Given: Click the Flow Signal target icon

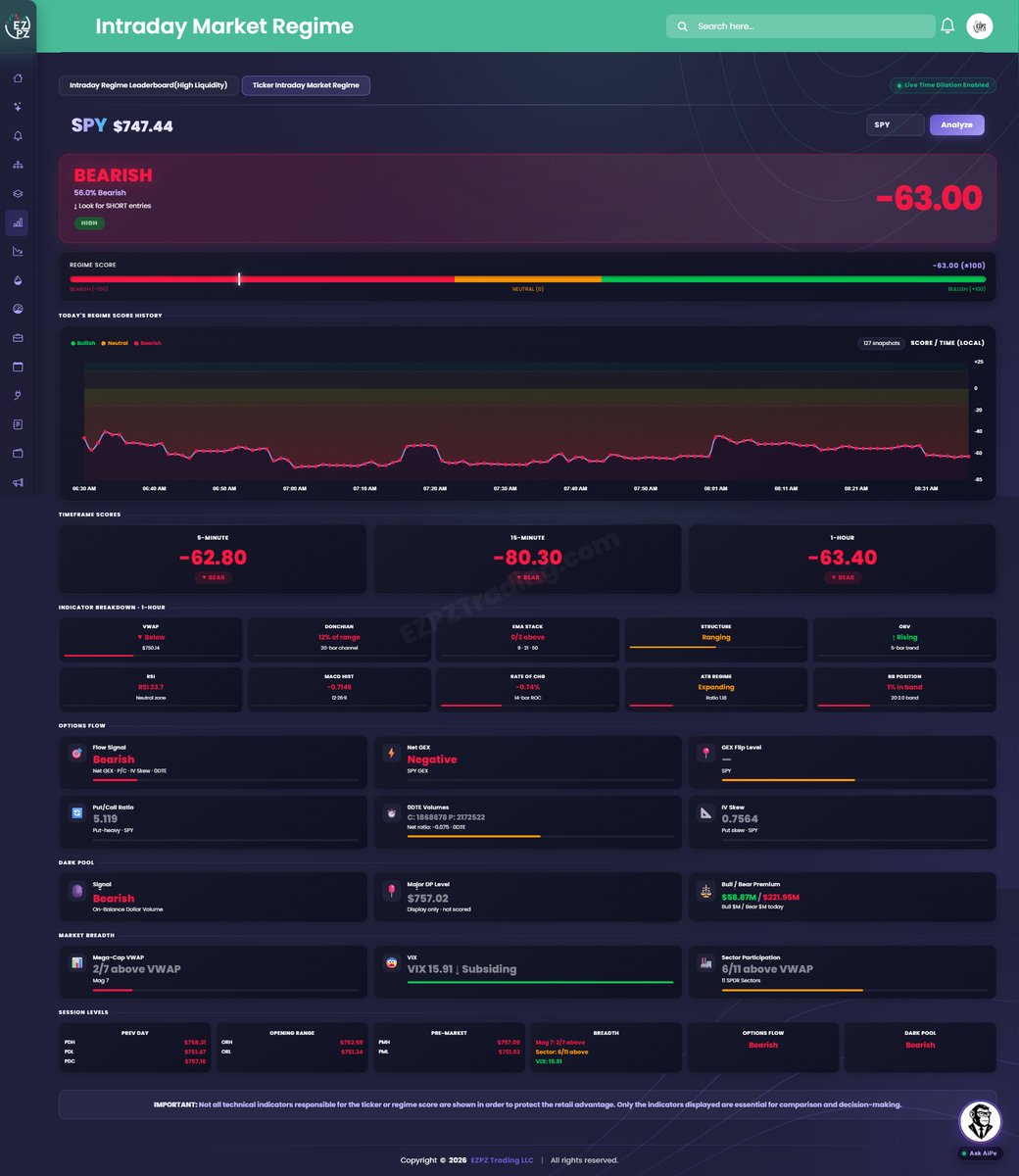Looking at the screenshot, I should [x=75, y=754].
